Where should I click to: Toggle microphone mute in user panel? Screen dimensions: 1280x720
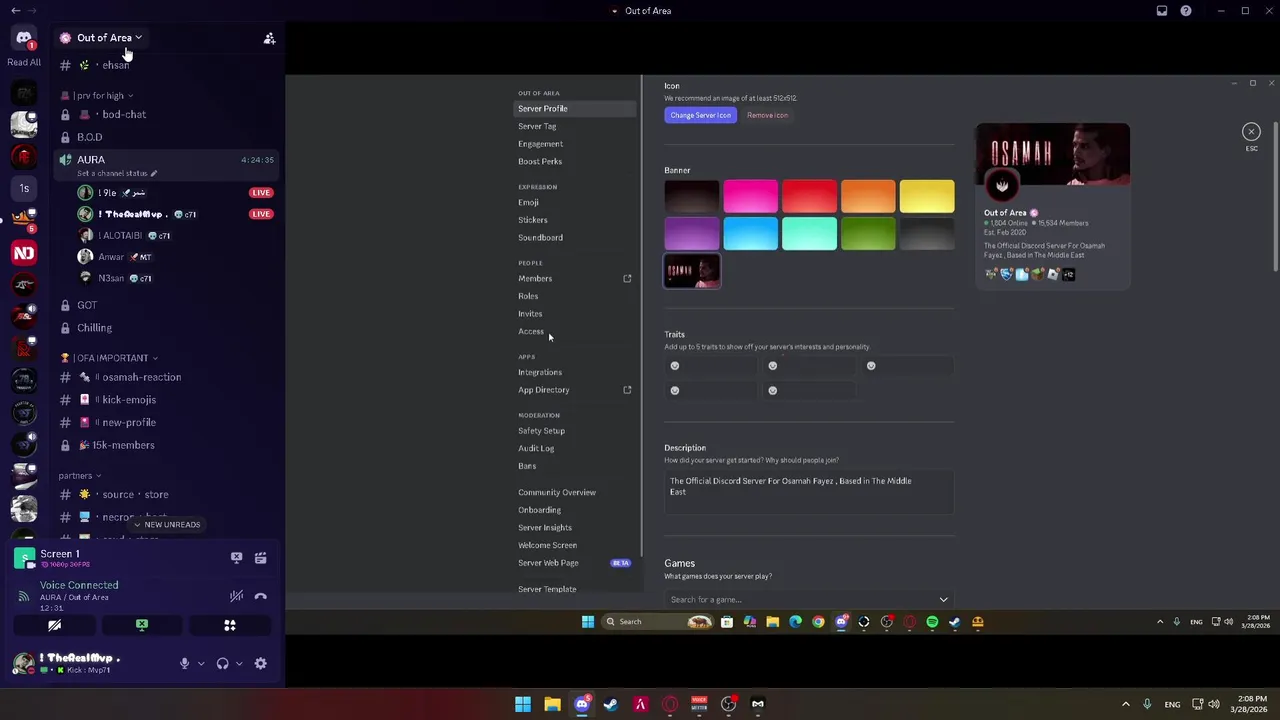pos(184,663)
